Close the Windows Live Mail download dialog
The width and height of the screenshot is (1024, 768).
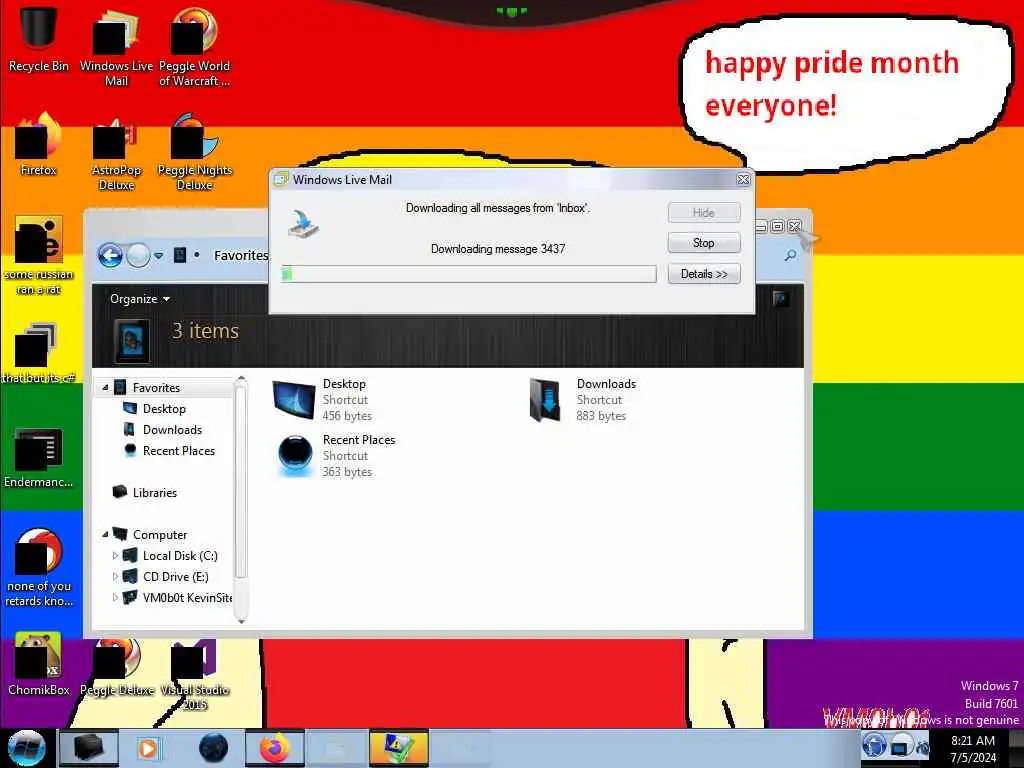[x=743, y=179]
